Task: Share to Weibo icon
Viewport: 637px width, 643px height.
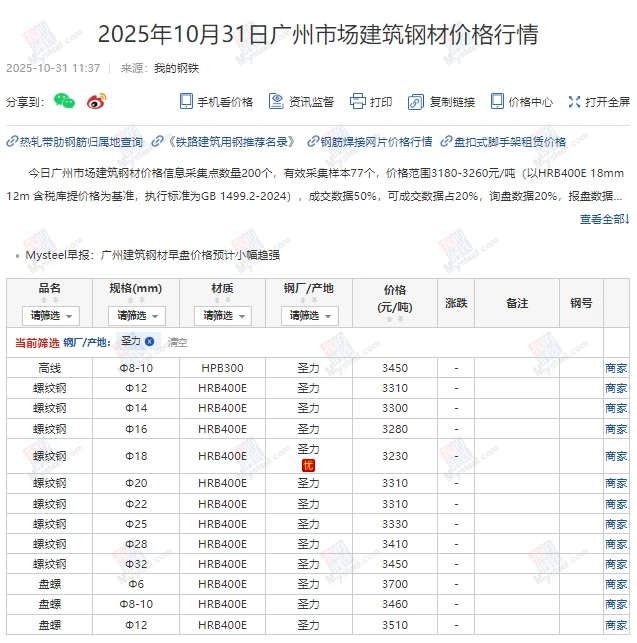Action: coord(97,101)
